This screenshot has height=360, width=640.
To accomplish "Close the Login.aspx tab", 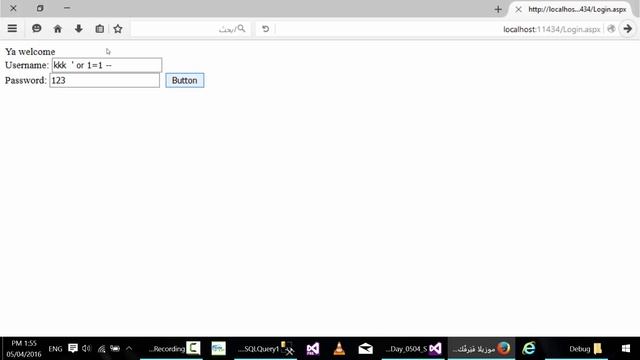I will pyautogui.click(x=518, y=9).
